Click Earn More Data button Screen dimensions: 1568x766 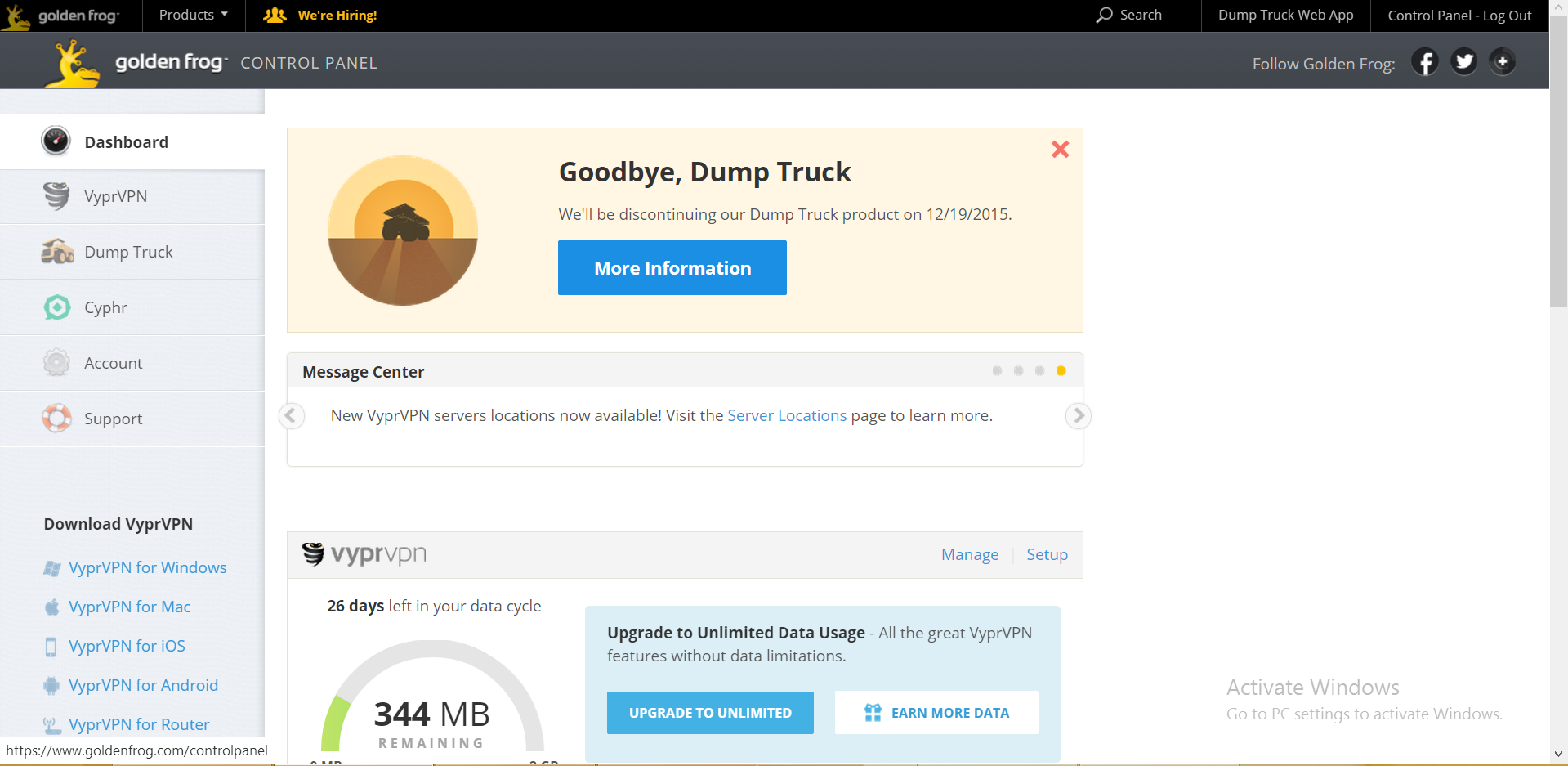pyautogui.click(x=936, y=712)
